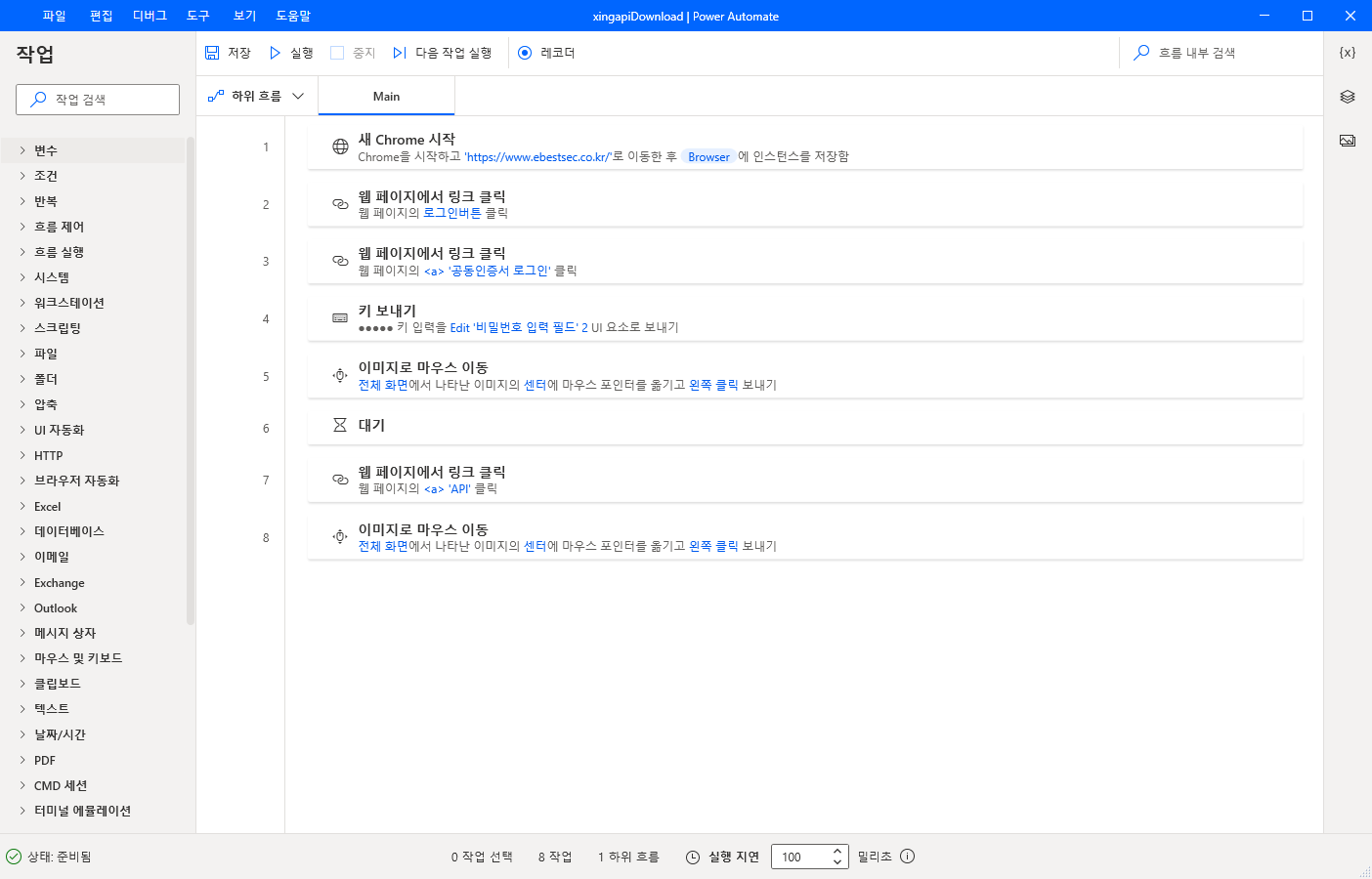Image resolution: width=1372 pixels, height=879 pixels.
Task: Expand the PDF action group
Action: (22, 760)
